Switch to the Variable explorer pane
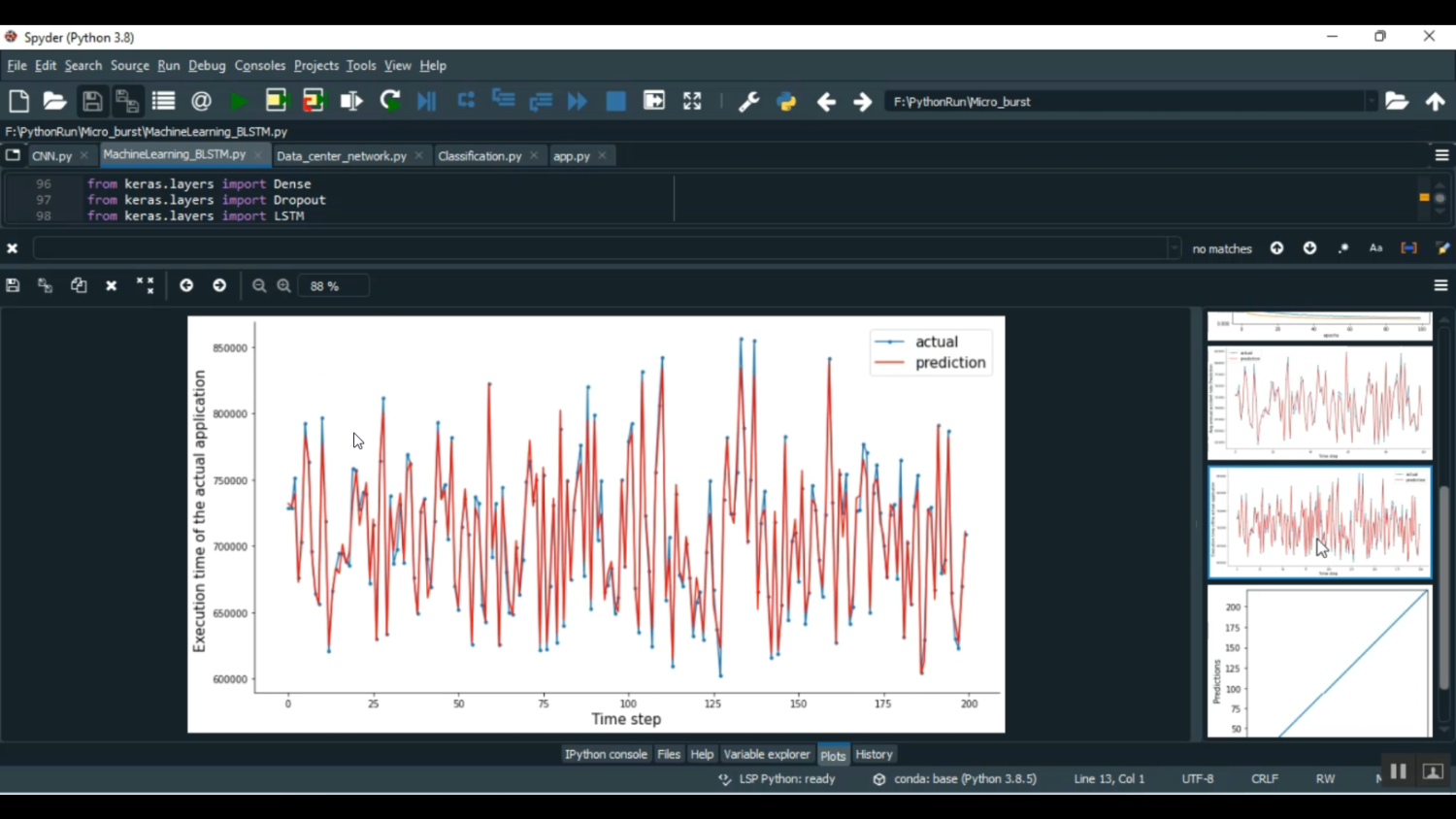 (766, 754)
